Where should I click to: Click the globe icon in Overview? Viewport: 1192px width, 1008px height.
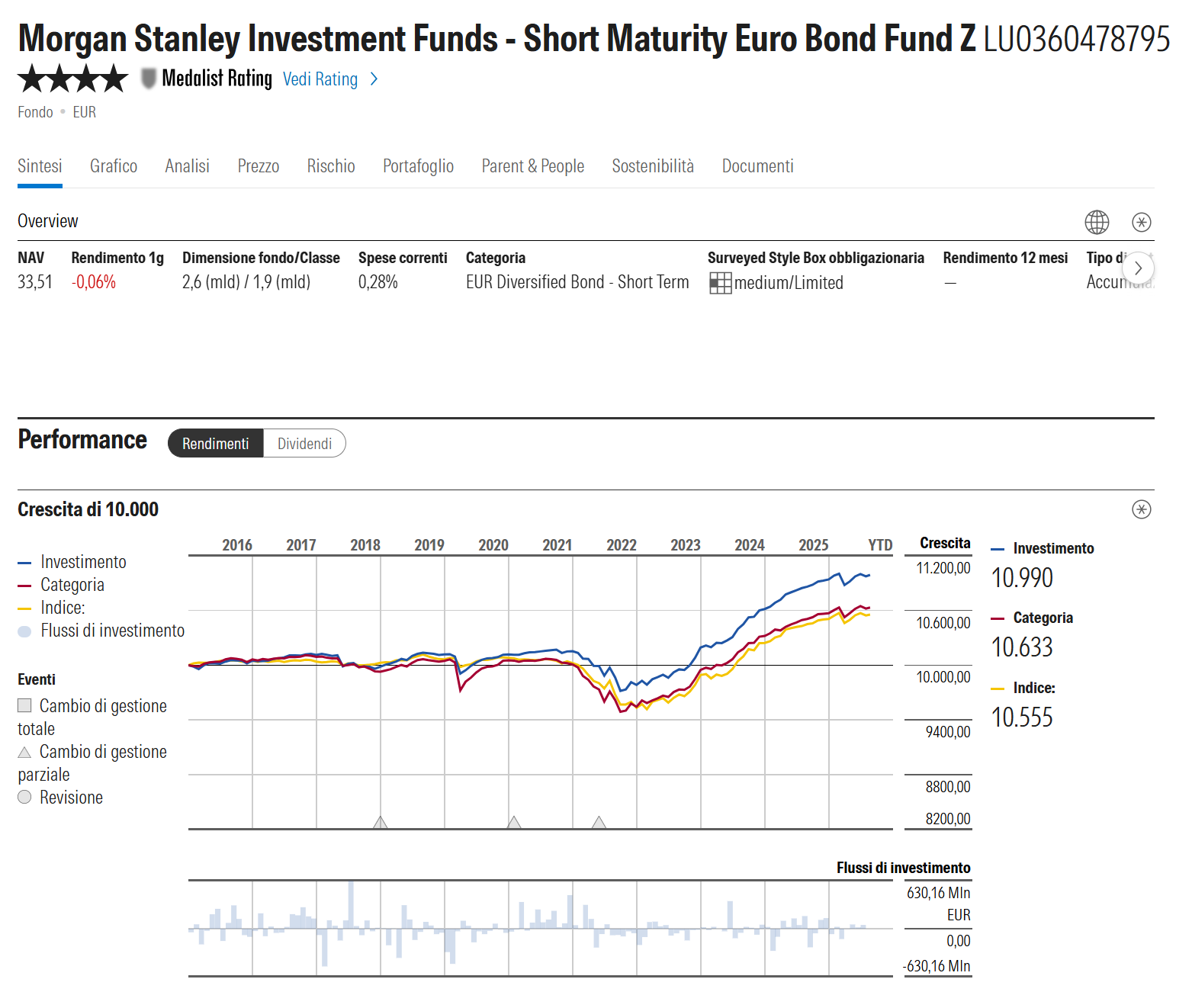(x=1097, y=222)
